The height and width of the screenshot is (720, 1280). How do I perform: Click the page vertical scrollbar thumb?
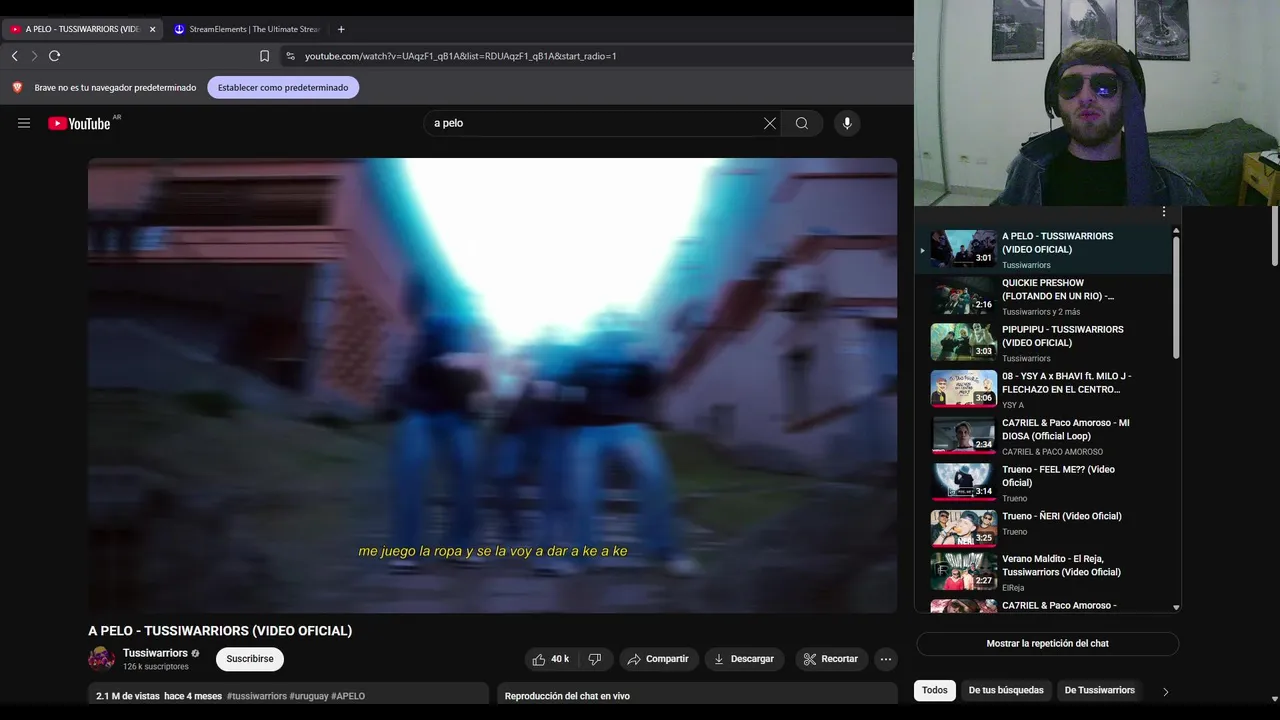click(1275, 236)
